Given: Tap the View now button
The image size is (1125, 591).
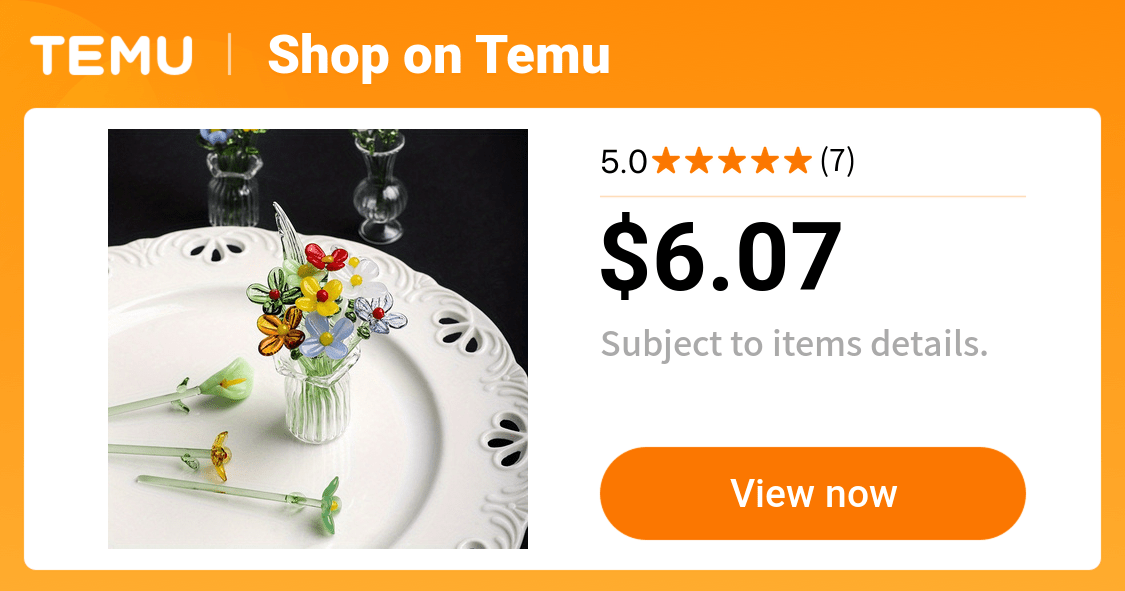Looking at the screenshot, I should click(x=812, y=493).
